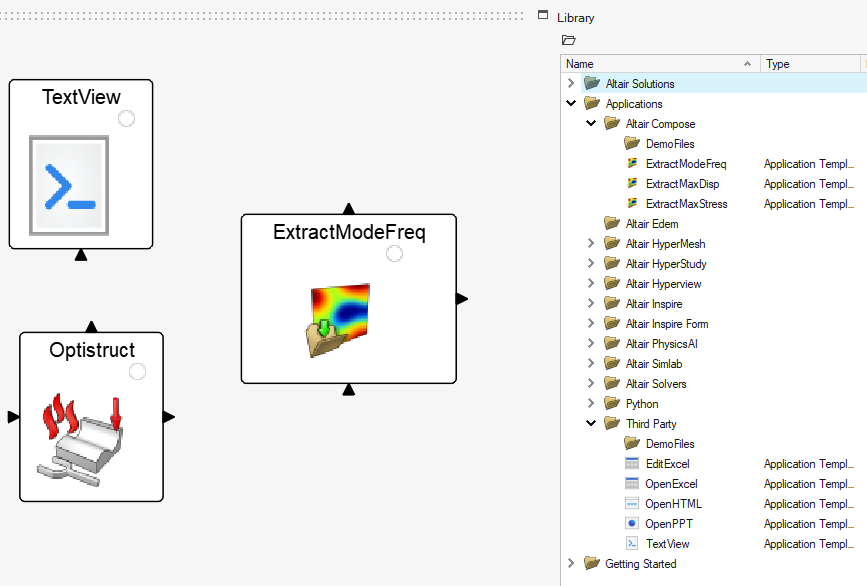Click Application Templ. type cell for ExtractModeFreq
Screen dimensions: 867x586
[808, 164]
